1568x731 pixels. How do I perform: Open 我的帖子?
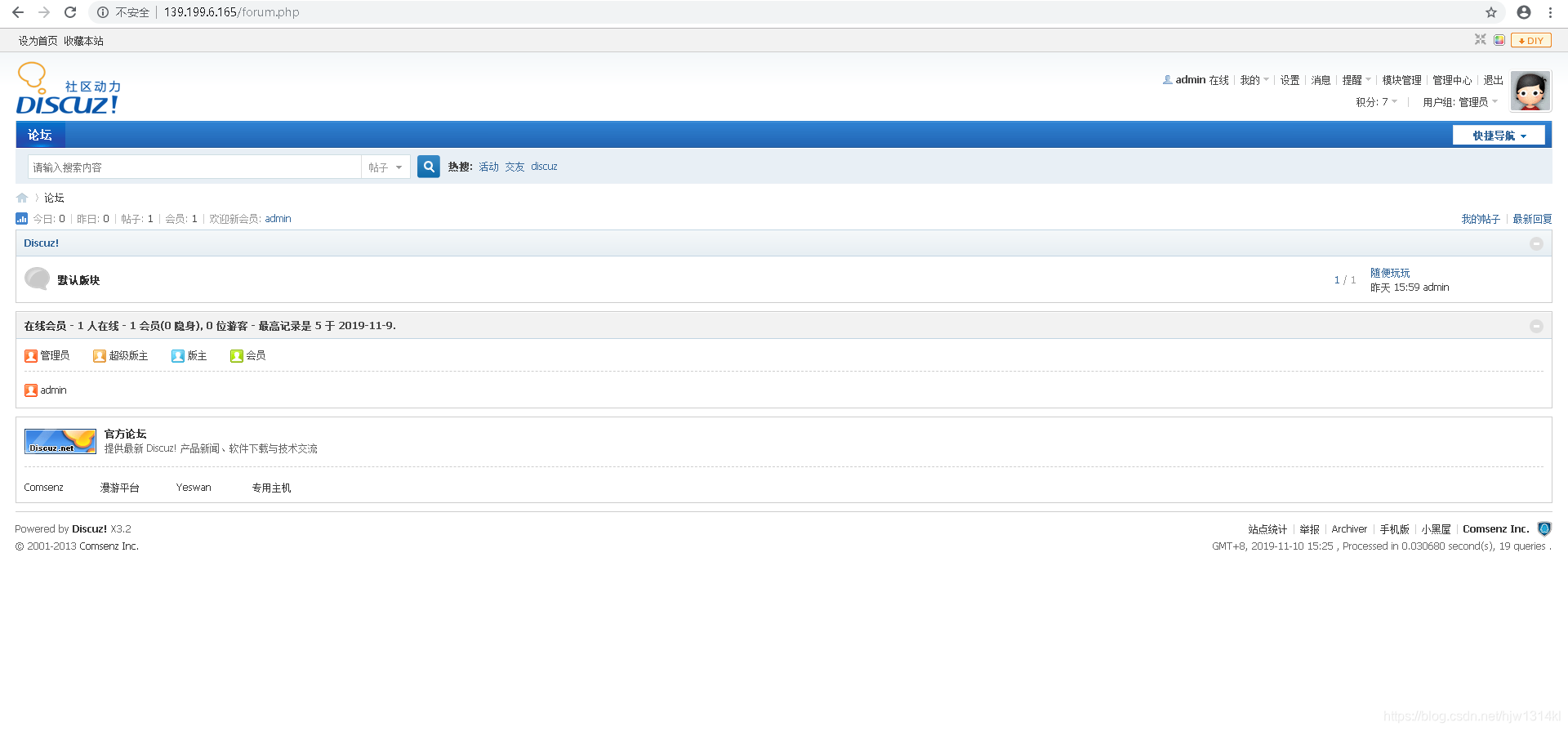tap(1481, 219)
